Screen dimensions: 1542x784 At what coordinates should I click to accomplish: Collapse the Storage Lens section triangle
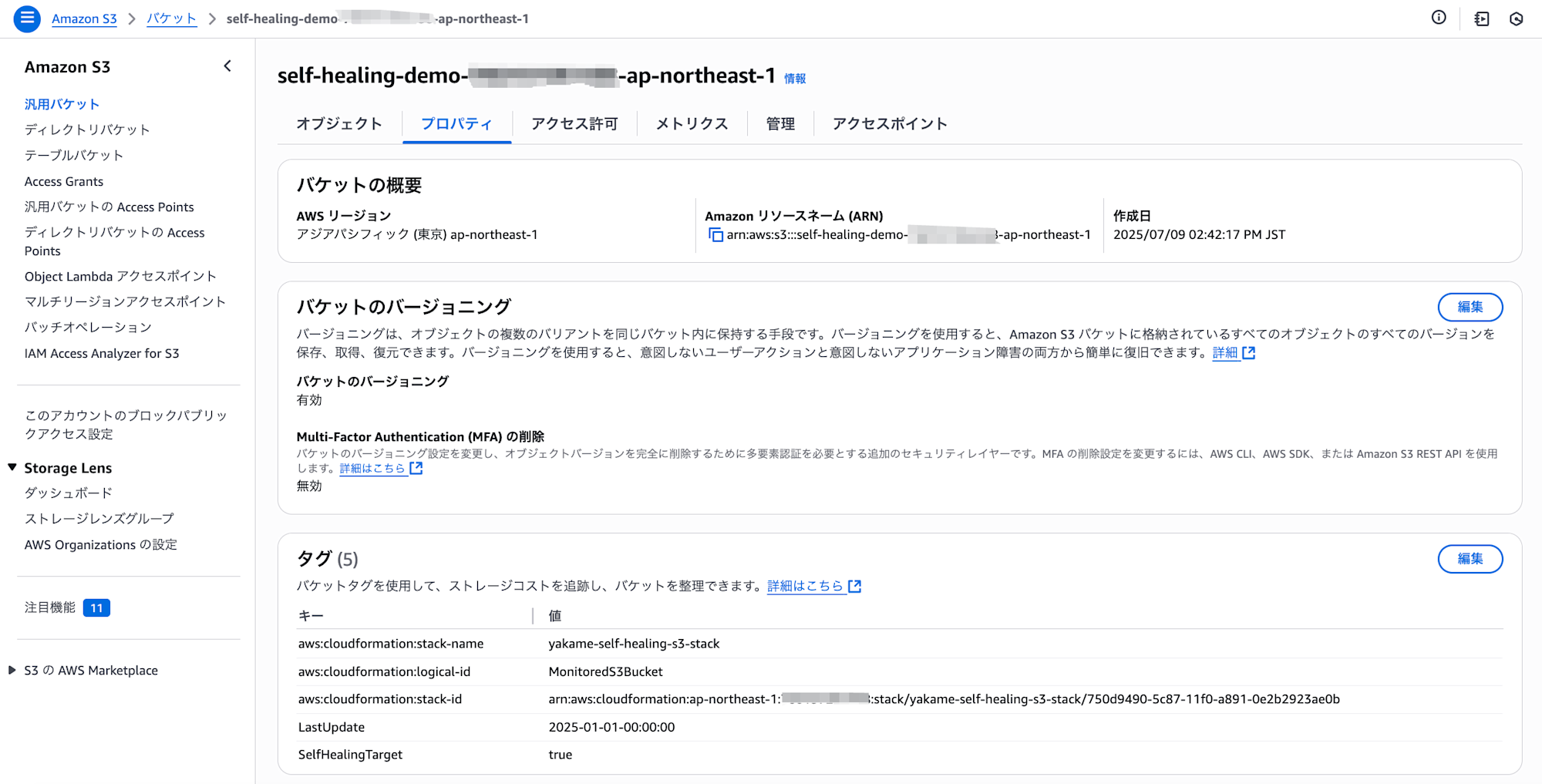pos(12,467)
